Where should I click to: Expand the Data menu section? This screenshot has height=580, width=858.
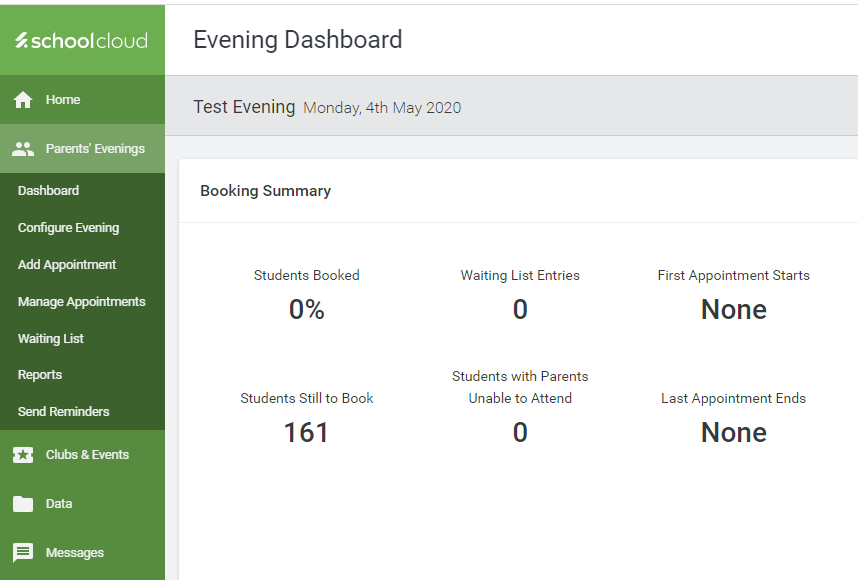click(x=59, y=504)
